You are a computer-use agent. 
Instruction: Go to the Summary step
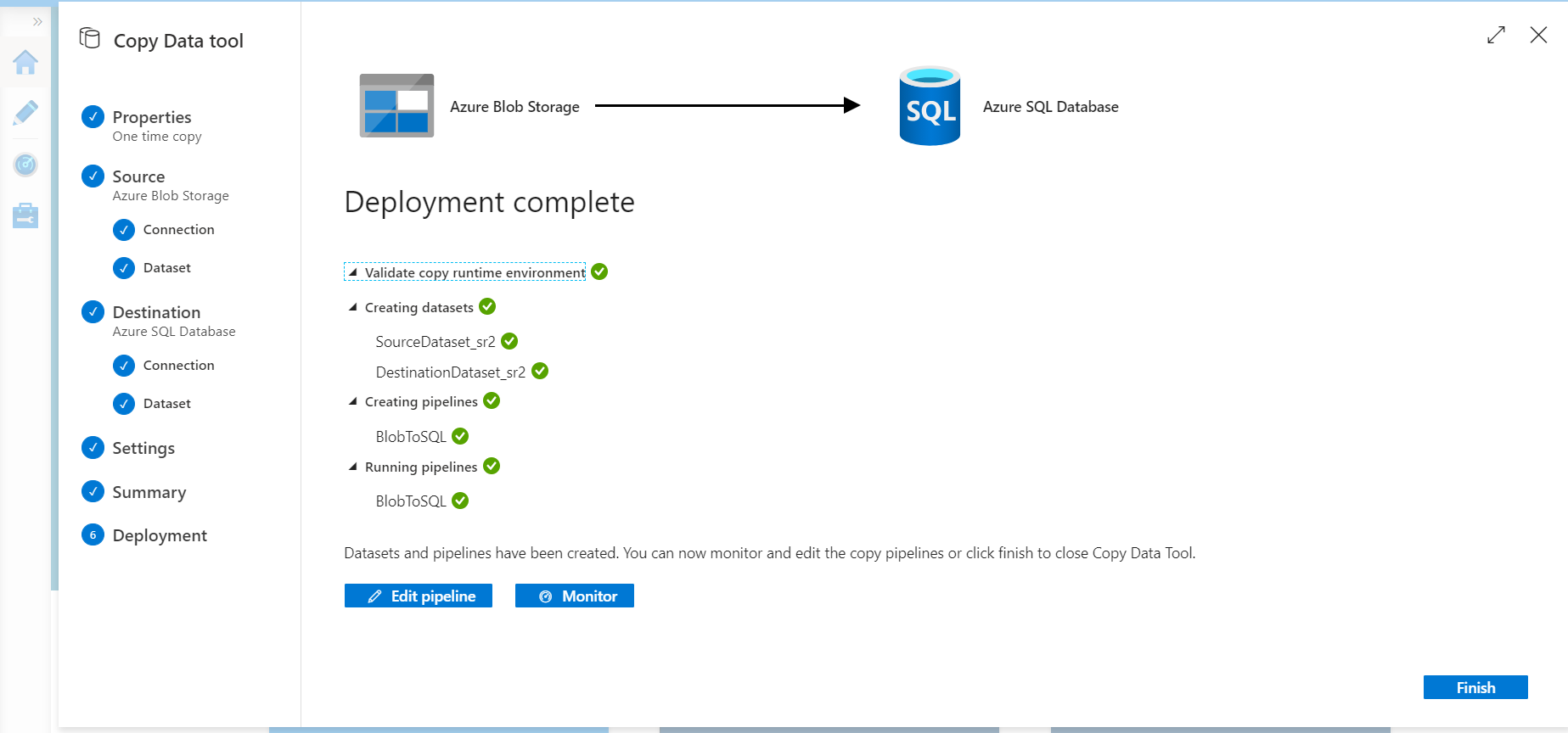(149, 492)
